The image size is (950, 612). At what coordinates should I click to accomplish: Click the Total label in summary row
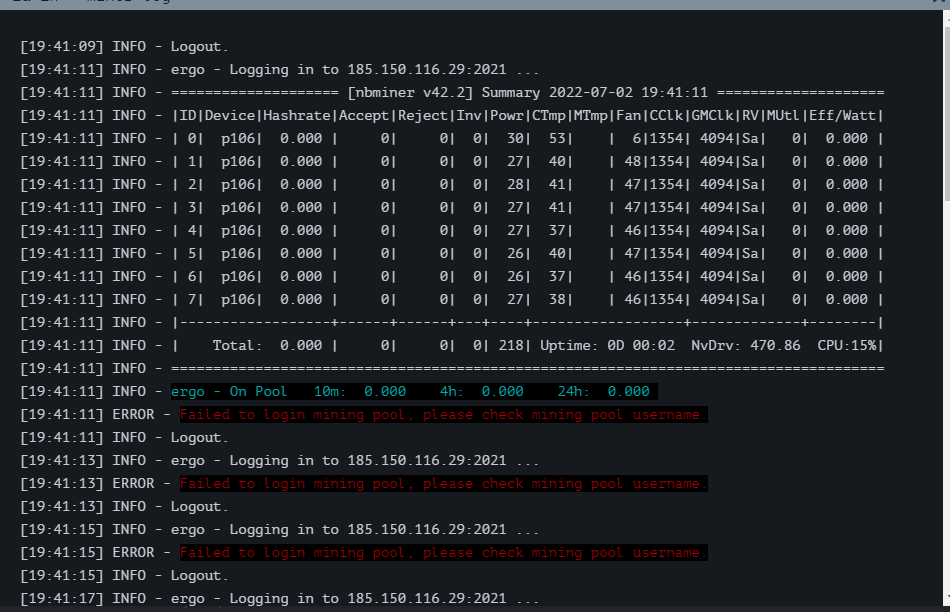click(x=237, y=346)
